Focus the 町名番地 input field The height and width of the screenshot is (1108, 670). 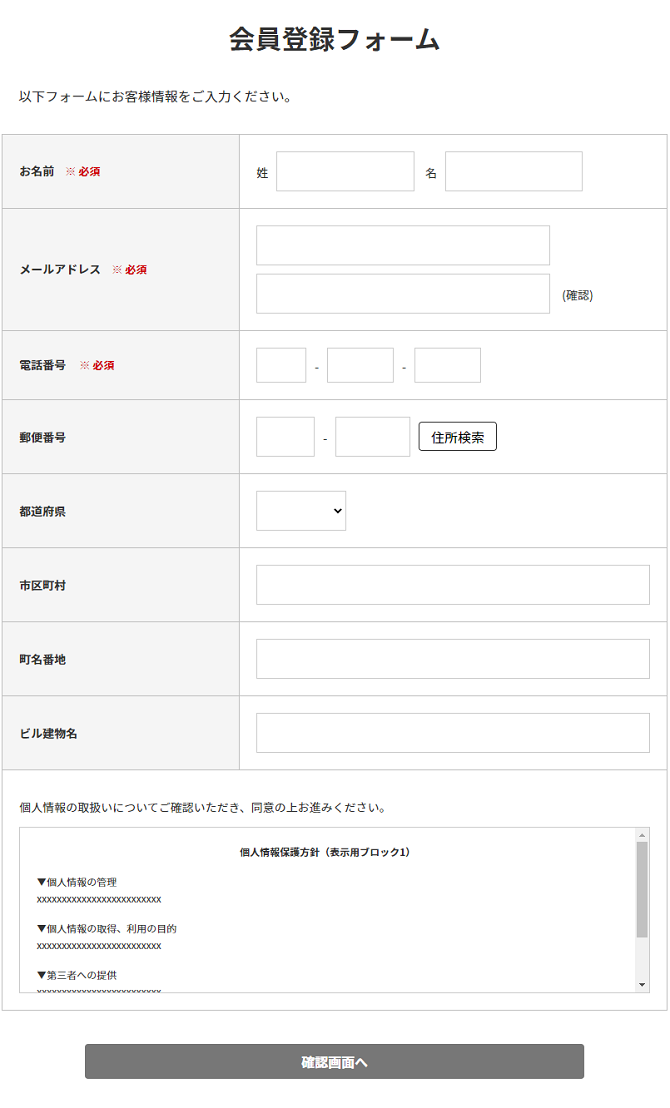(x=452, y=659)
